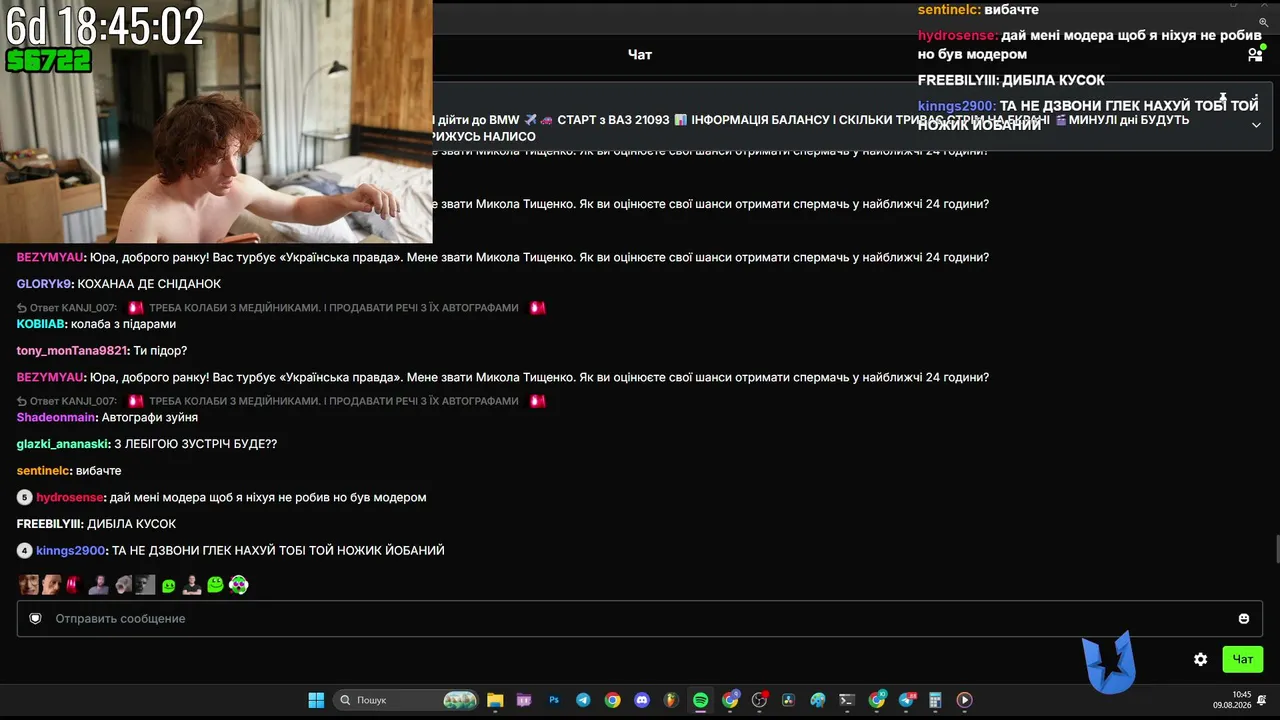Click username sentinelc in main chat list
Viewport: 1280px width, 720px height.
pyautogui.click(x=43, y=471)
